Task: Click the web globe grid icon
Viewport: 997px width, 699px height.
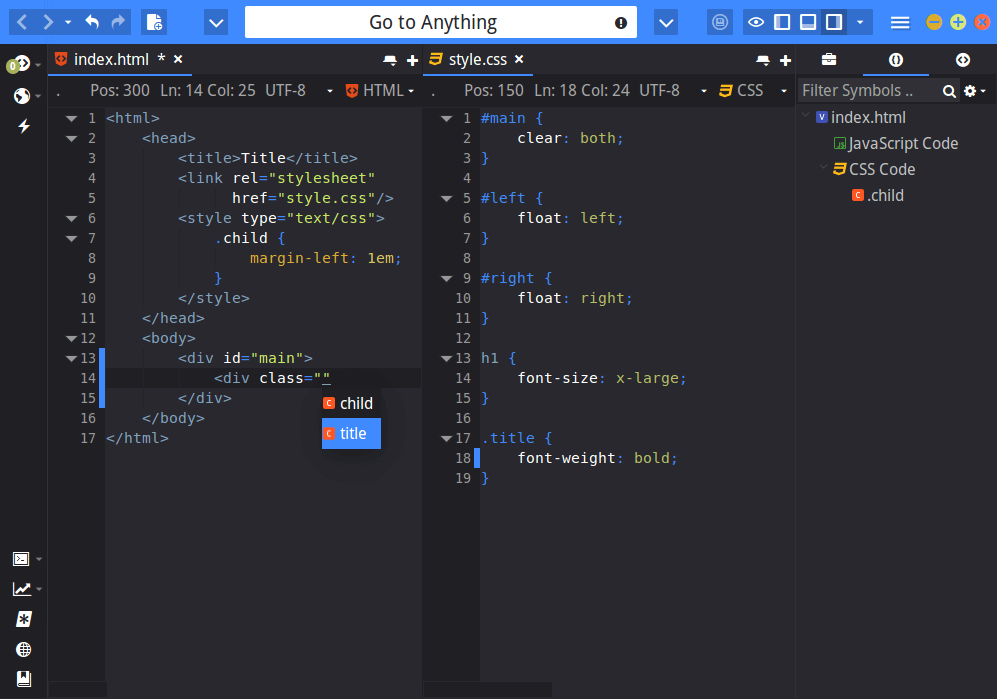Action: tap(24, 649)
